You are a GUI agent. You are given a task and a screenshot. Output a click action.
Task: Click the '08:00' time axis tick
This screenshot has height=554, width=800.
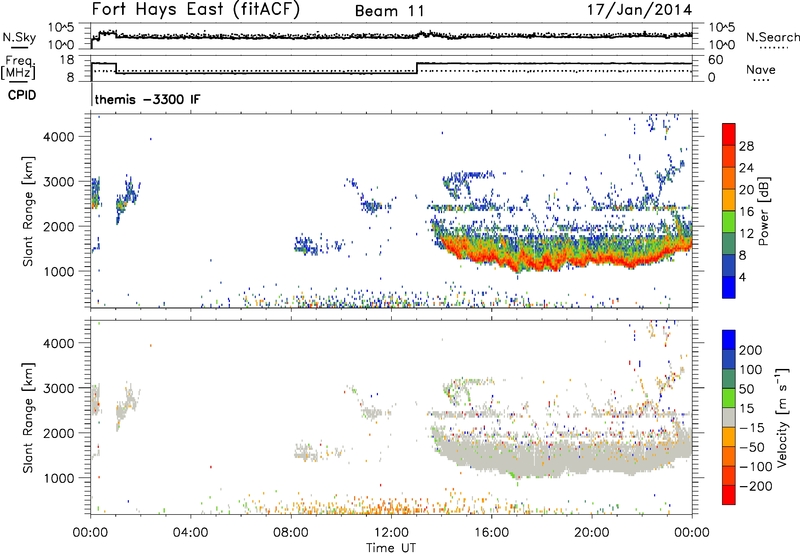[291, 533]
